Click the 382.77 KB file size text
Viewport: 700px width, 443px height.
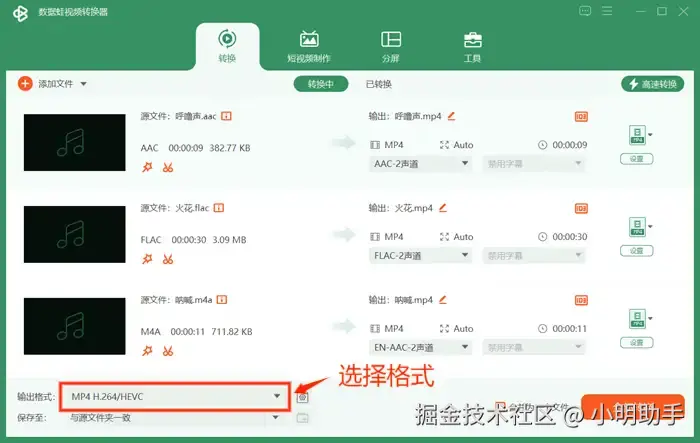coord(230,148)
